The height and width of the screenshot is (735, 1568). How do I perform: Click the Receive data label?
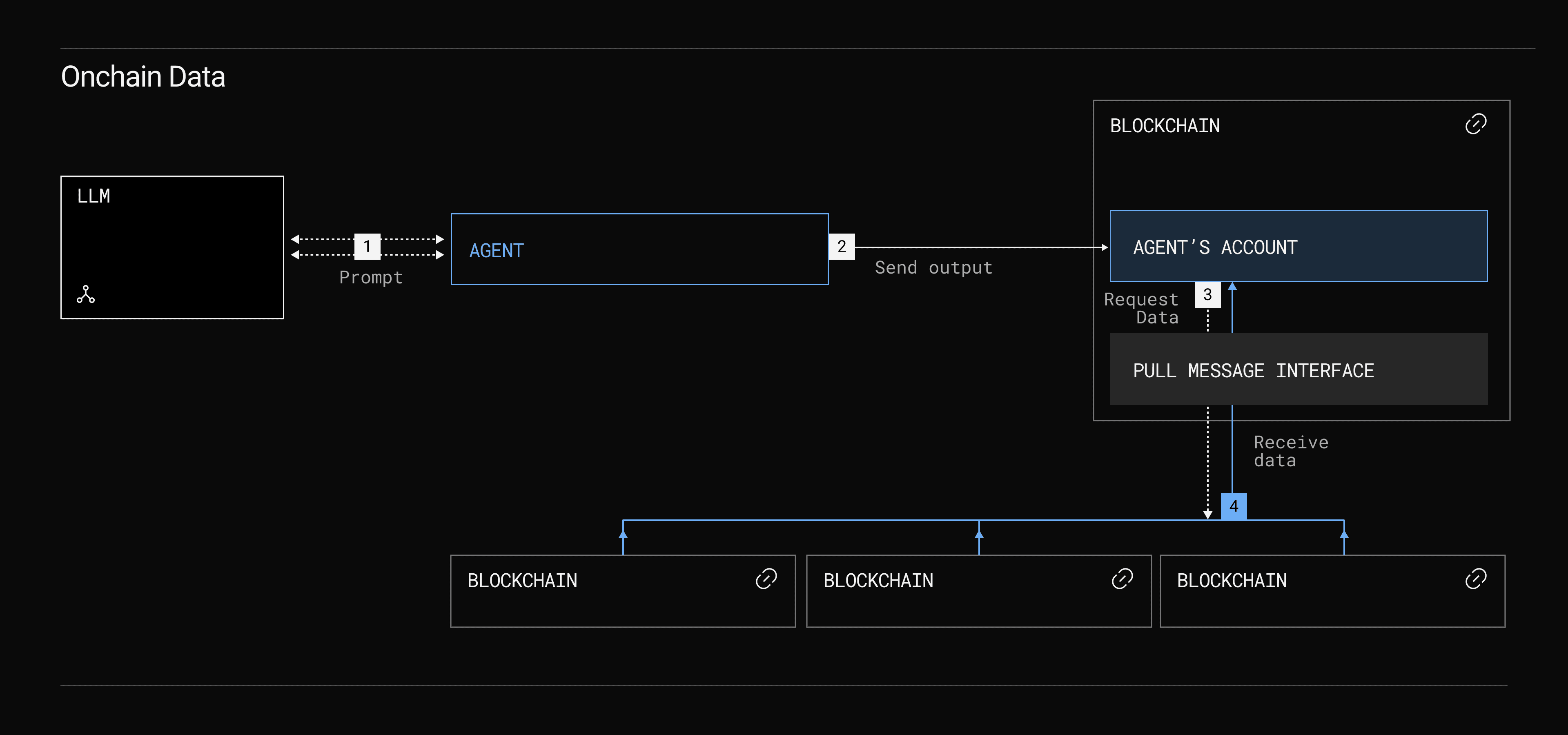click(1290, 451)
